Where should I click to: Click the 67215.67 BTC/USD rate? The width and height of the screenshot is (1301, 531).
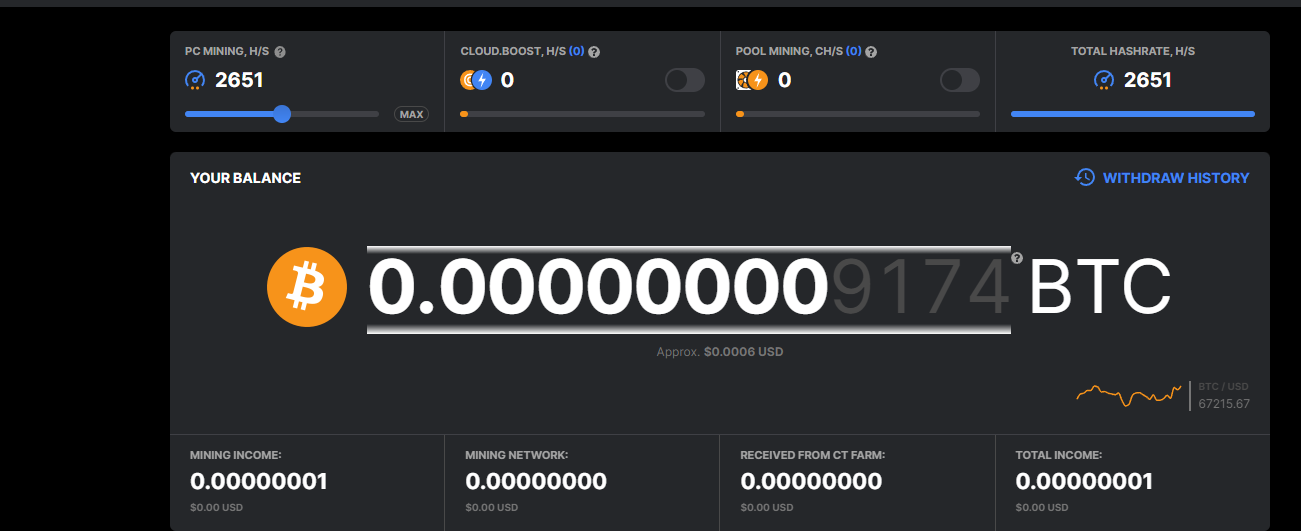tap(1224, 404)
